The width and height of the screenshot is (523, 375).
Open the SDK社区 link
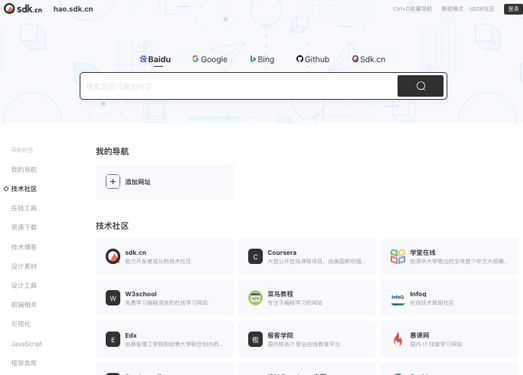point(482,9)
